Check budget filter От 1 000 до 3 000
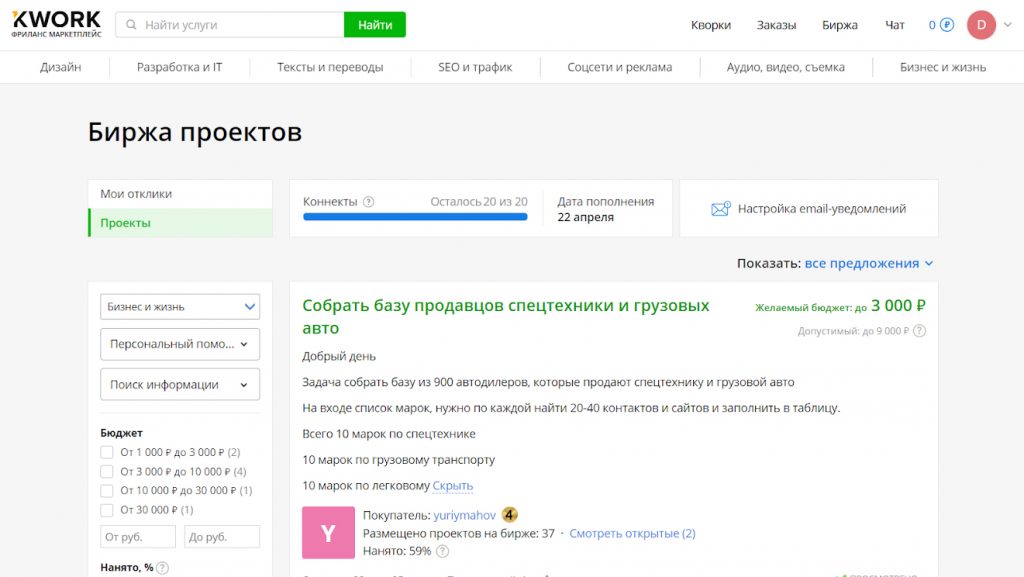 point(108,452)
